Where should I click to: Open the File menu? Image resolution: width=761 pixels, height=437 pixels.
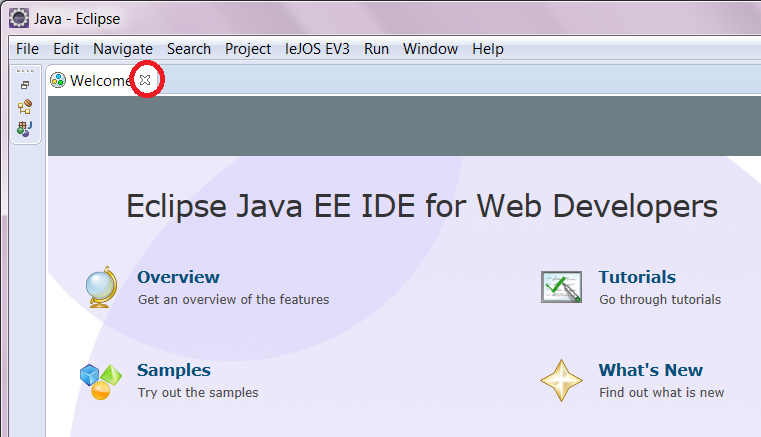pos(27,49)
